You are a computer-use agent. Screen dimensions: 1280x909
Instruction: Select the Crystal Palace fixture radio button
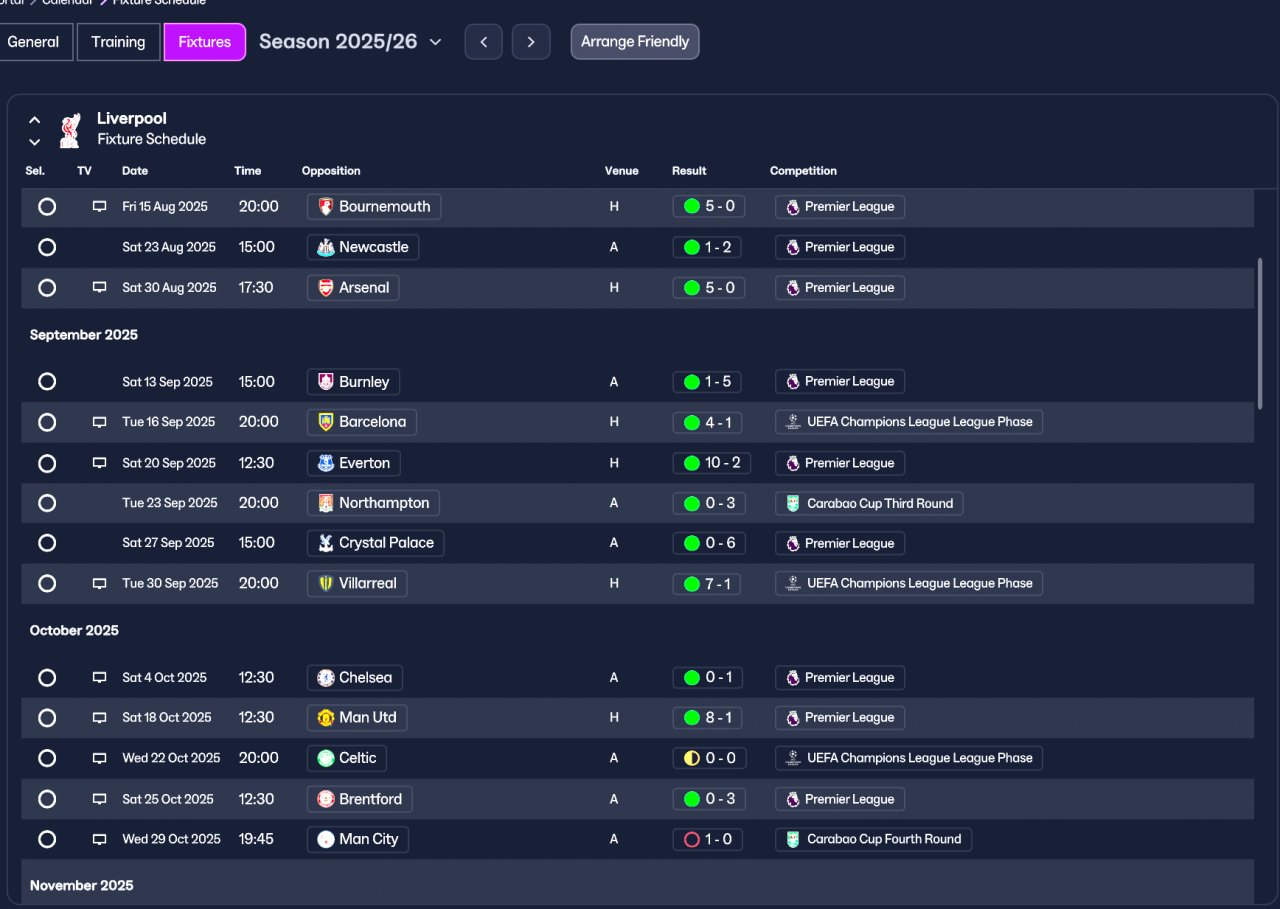(47, 543)
